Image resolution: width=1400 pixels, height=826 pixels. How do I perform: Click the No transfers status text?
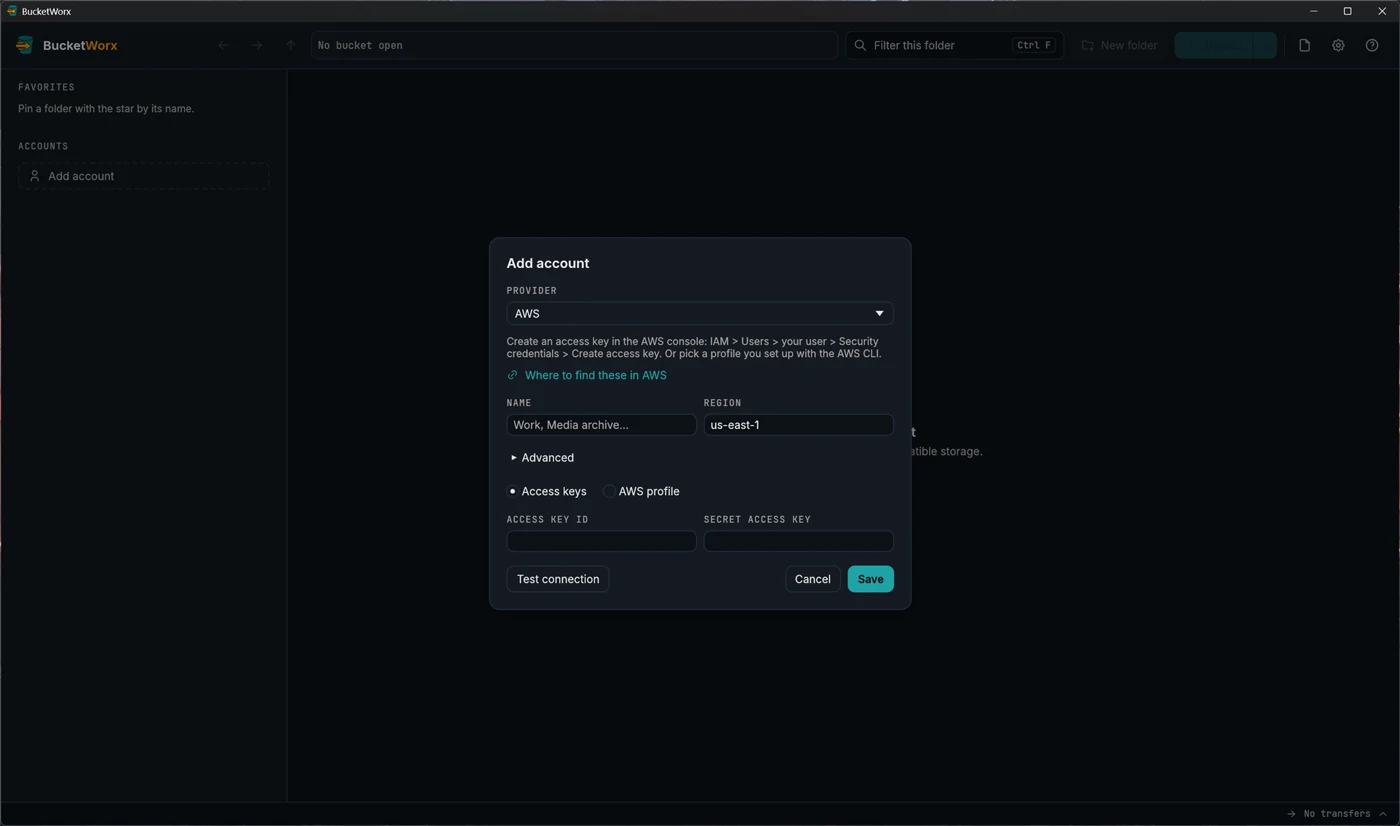pyautogui.click(x=1336, y=814)
